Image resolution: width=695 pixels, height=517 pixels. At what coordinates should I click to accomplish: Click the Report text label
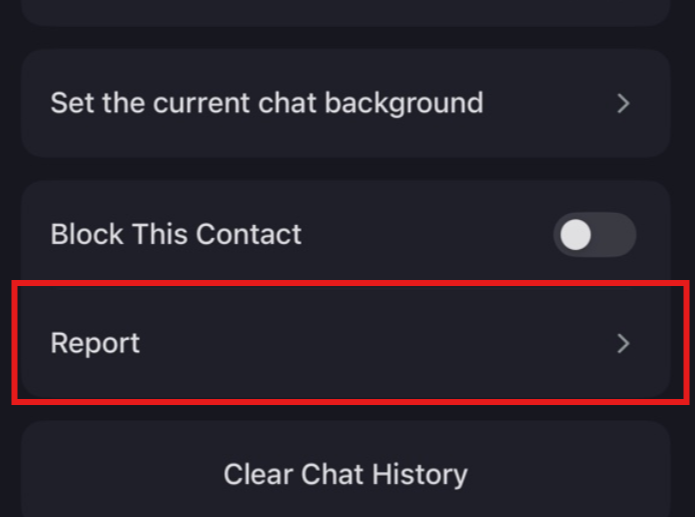coord(95,344)
